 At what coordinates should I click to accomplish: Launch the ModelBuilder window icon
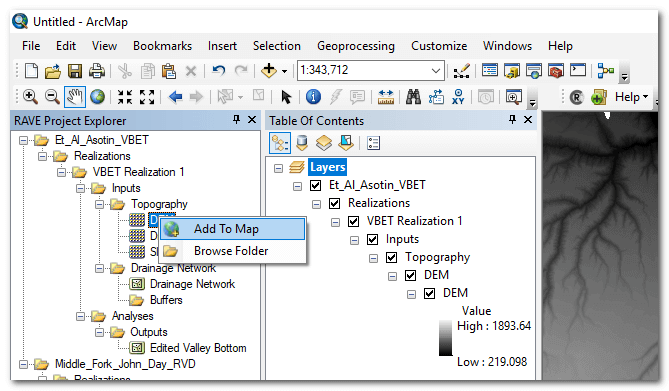click(x=605, y=71)
